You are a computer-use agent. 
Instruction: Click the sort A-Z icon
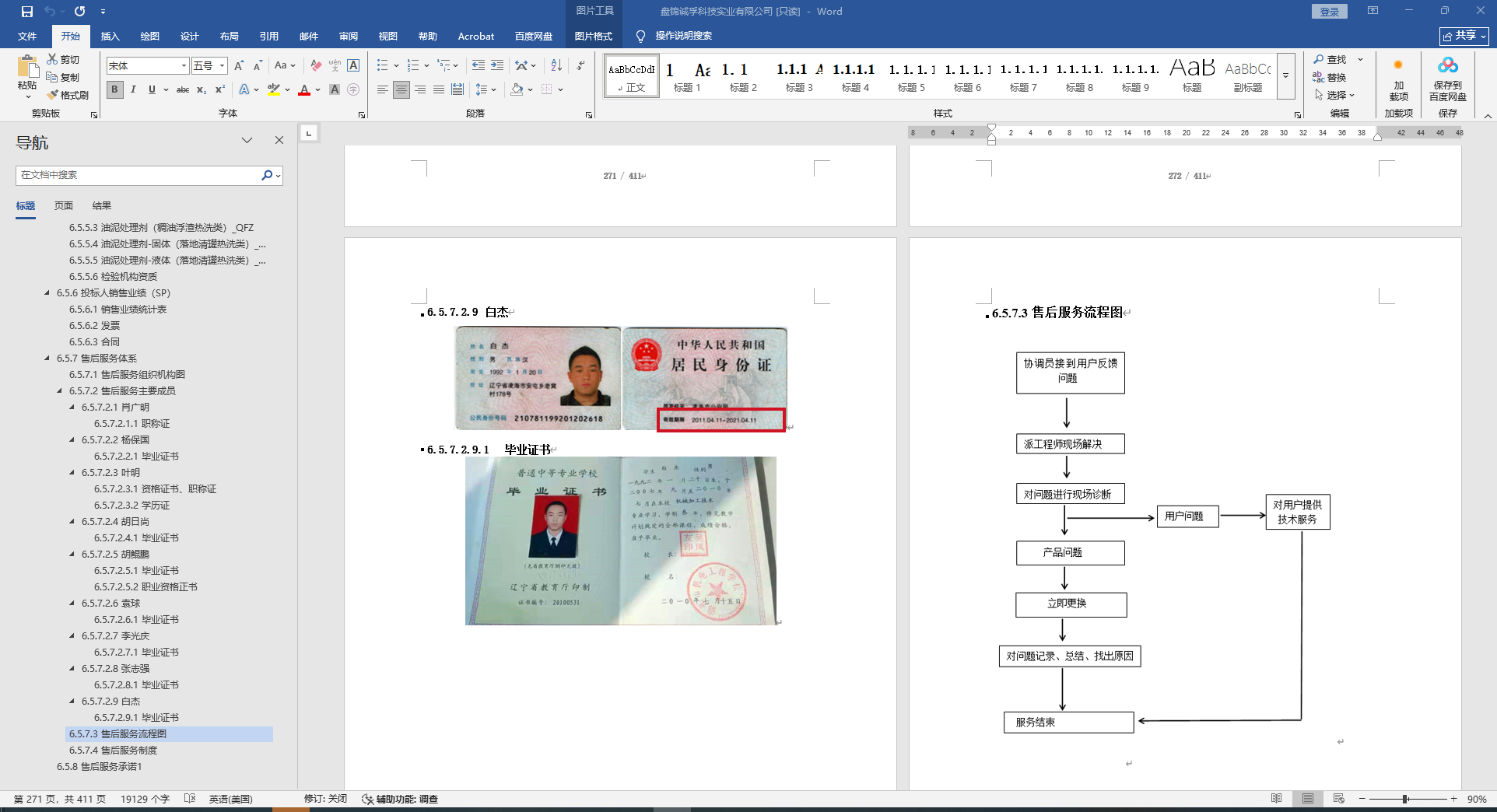[556, 65]
